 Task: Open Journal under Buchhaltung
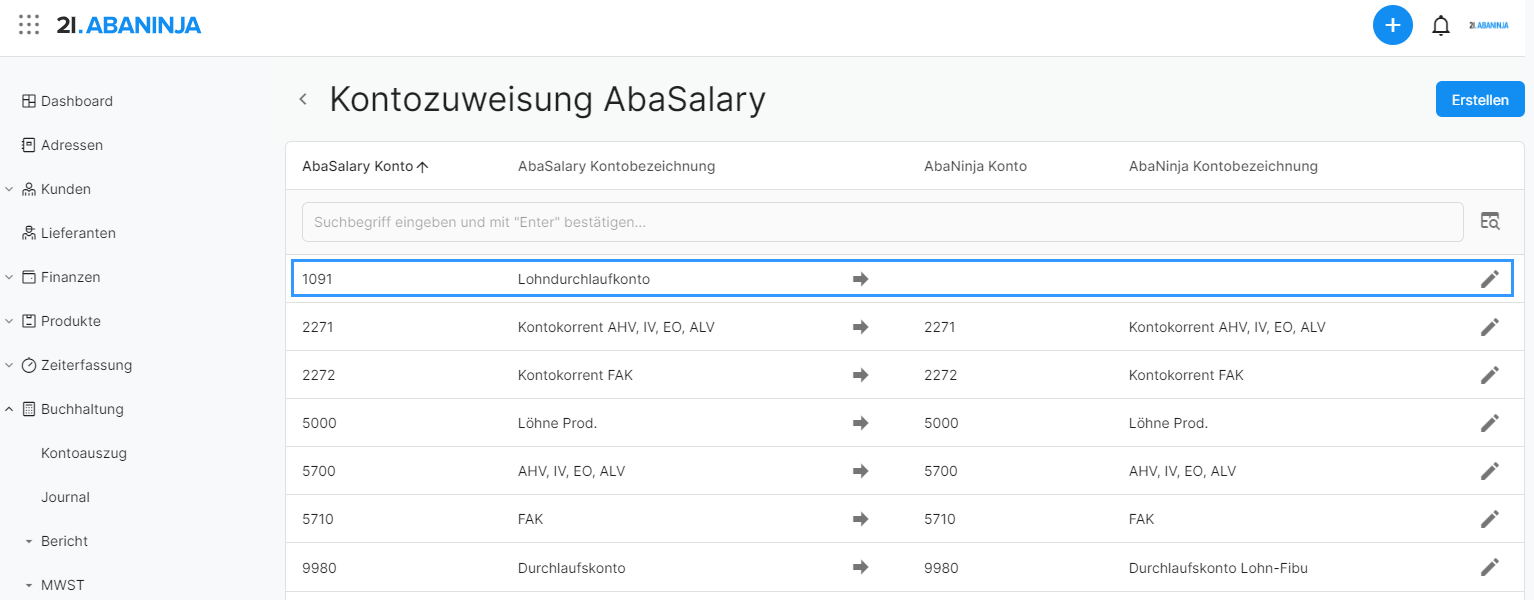pyautogui.click(x=65, y=497)
